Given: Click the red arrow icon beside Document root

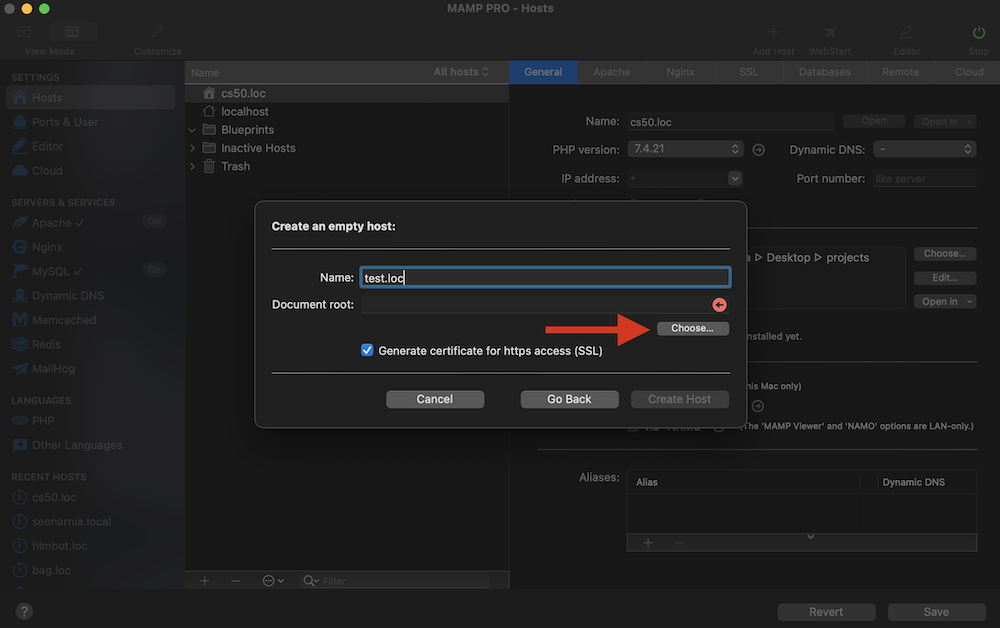Looking at the screenshot, I should pyautogui.click(x=719, y=305).
